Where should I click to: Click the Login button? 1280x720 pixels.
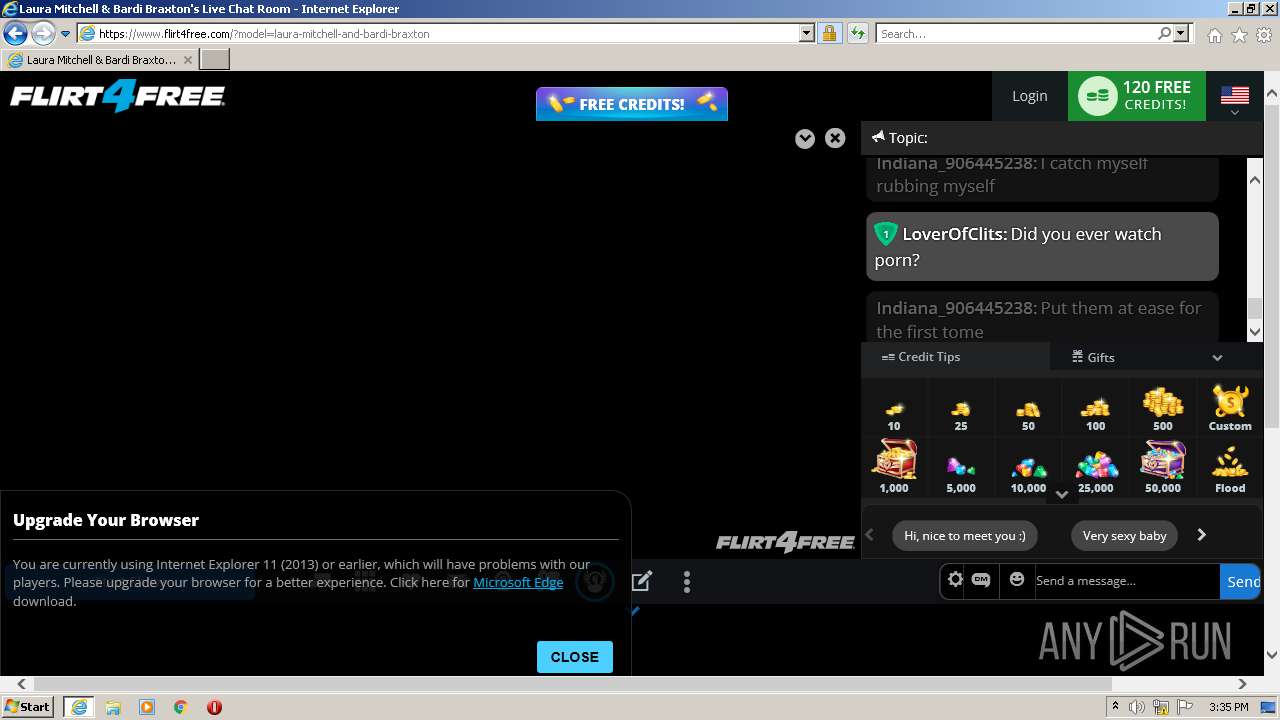click(x=1030, y=96)
